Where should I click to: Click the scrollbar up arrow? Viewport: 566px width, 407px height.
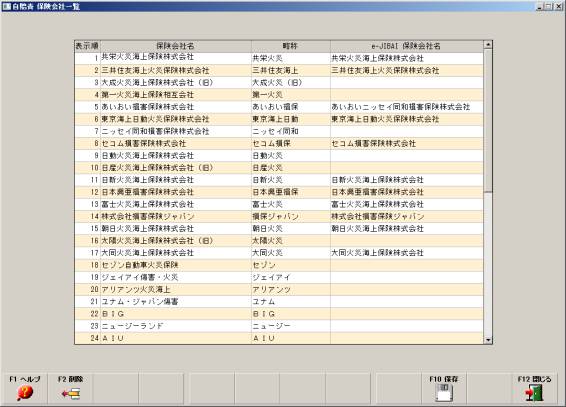488,45
